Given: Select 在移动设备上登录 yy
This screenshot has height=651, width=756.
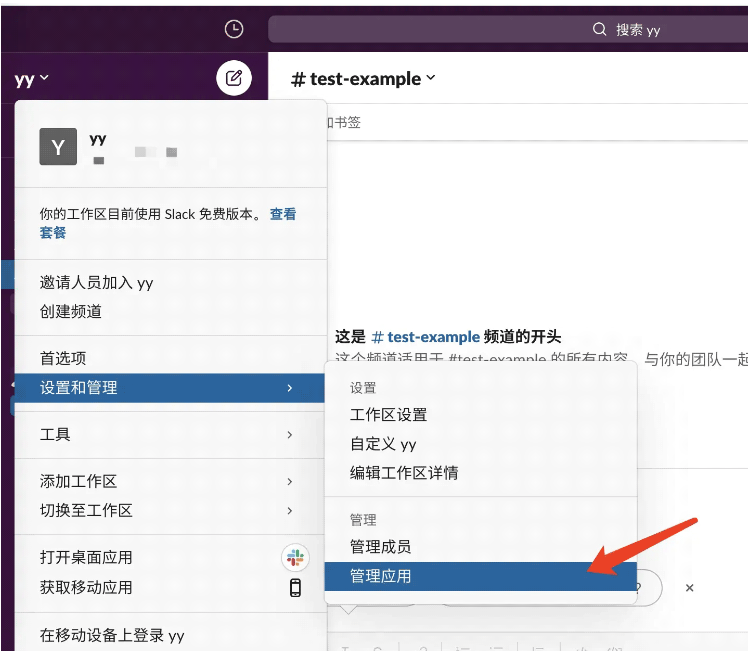Looking at the screenshot, I should point(171,636).
